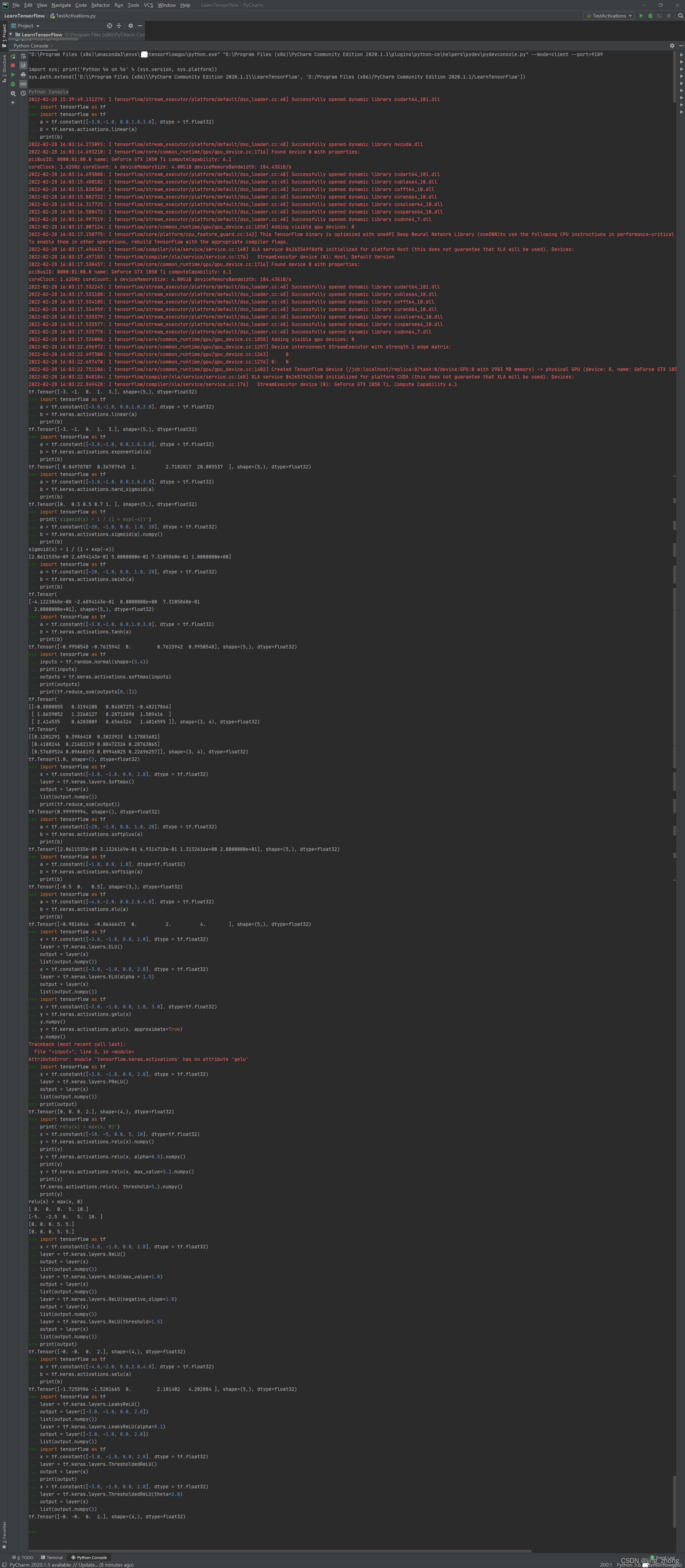Click the File "<input>", line 3 traceback link

click(x=84, y=1051)
